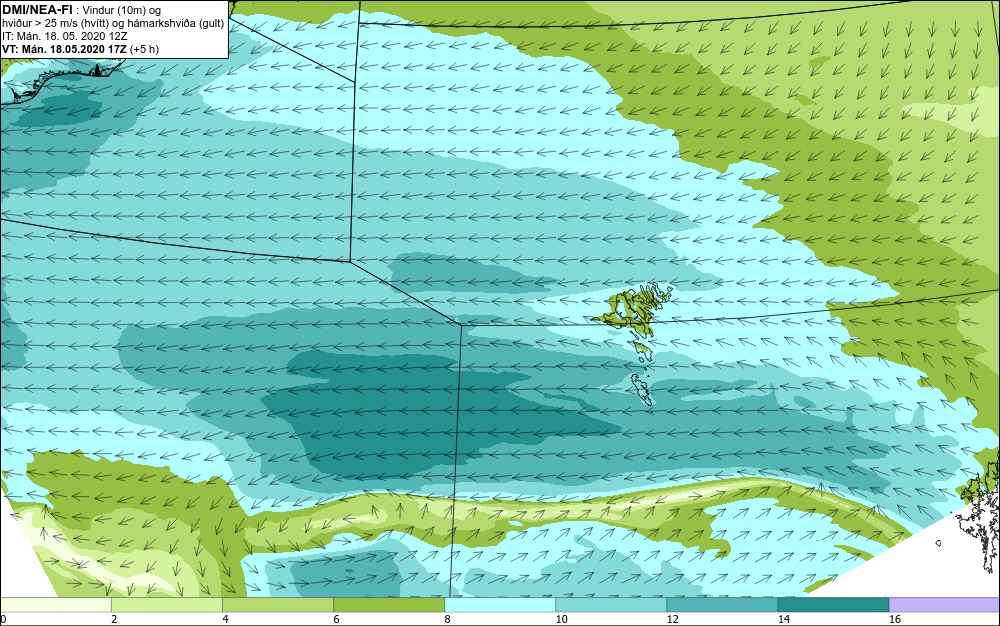Click the legend scale label '16'

pos(895,619)
